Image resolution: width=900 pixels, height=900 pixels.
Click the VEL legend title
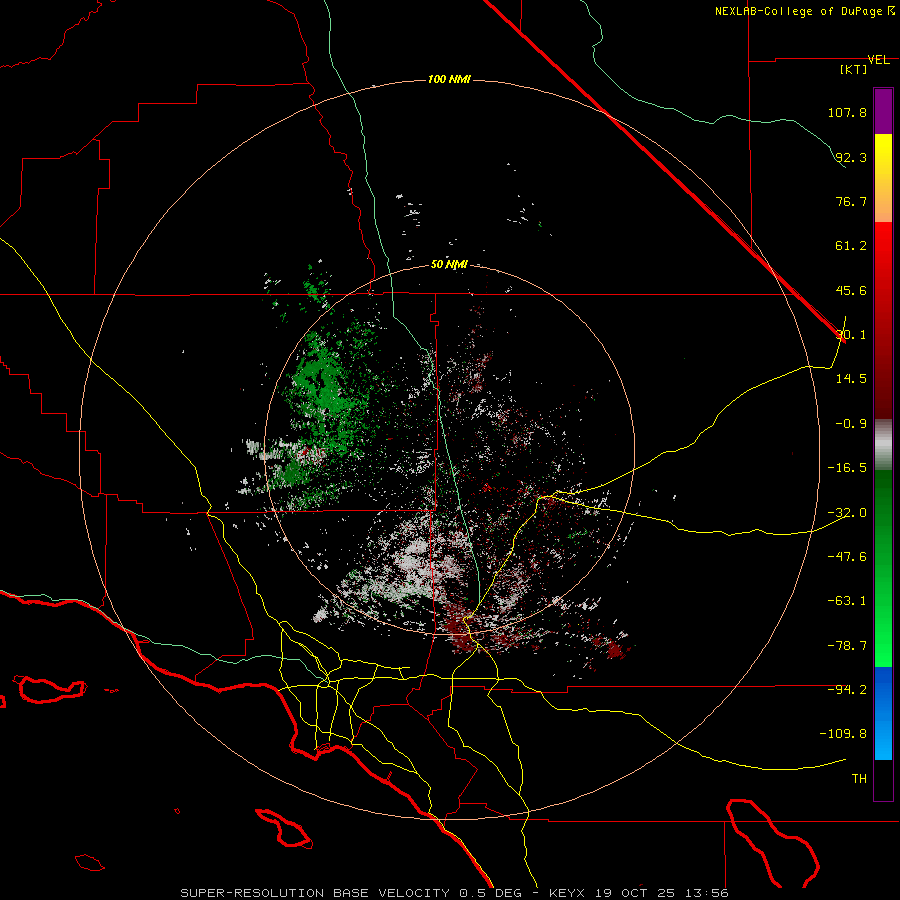878,60
